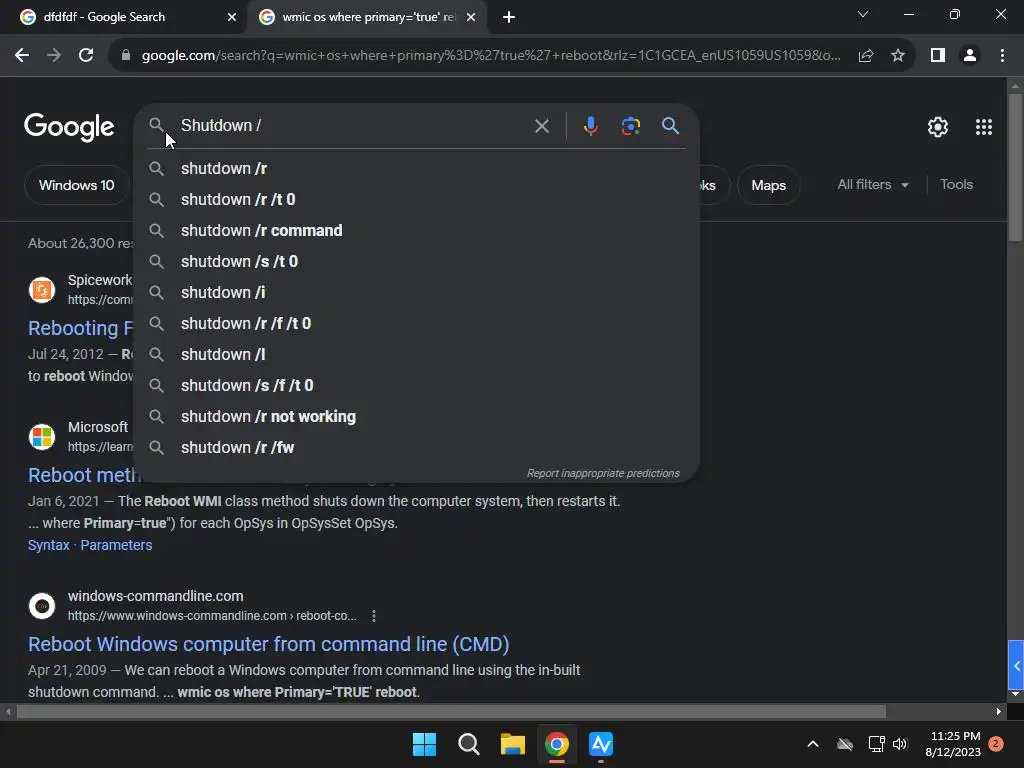Open Google Chrome from the taskbar

tap(556, 744)
